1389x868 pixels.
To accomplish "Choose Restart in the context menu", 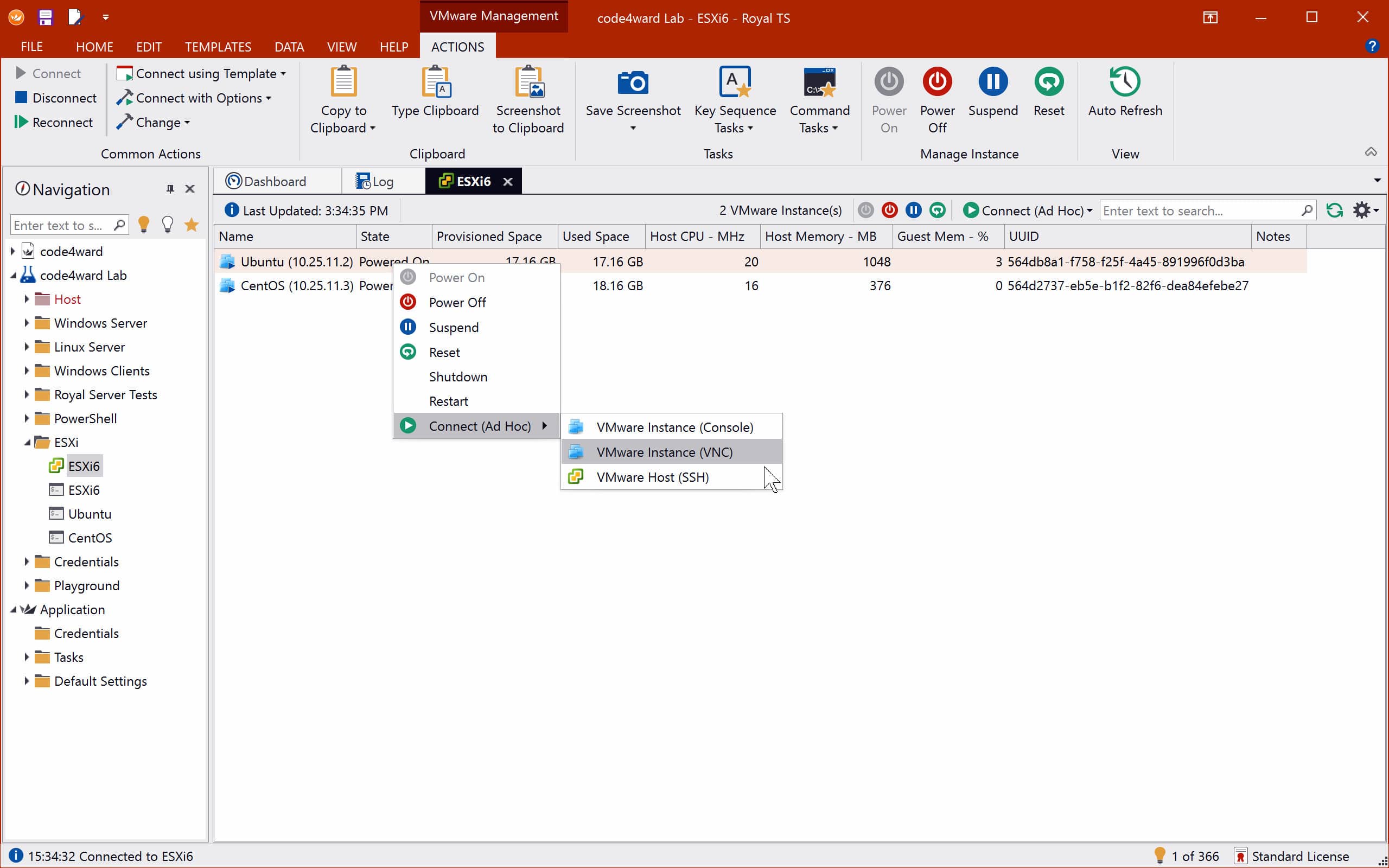I will (x=476, y=401).
